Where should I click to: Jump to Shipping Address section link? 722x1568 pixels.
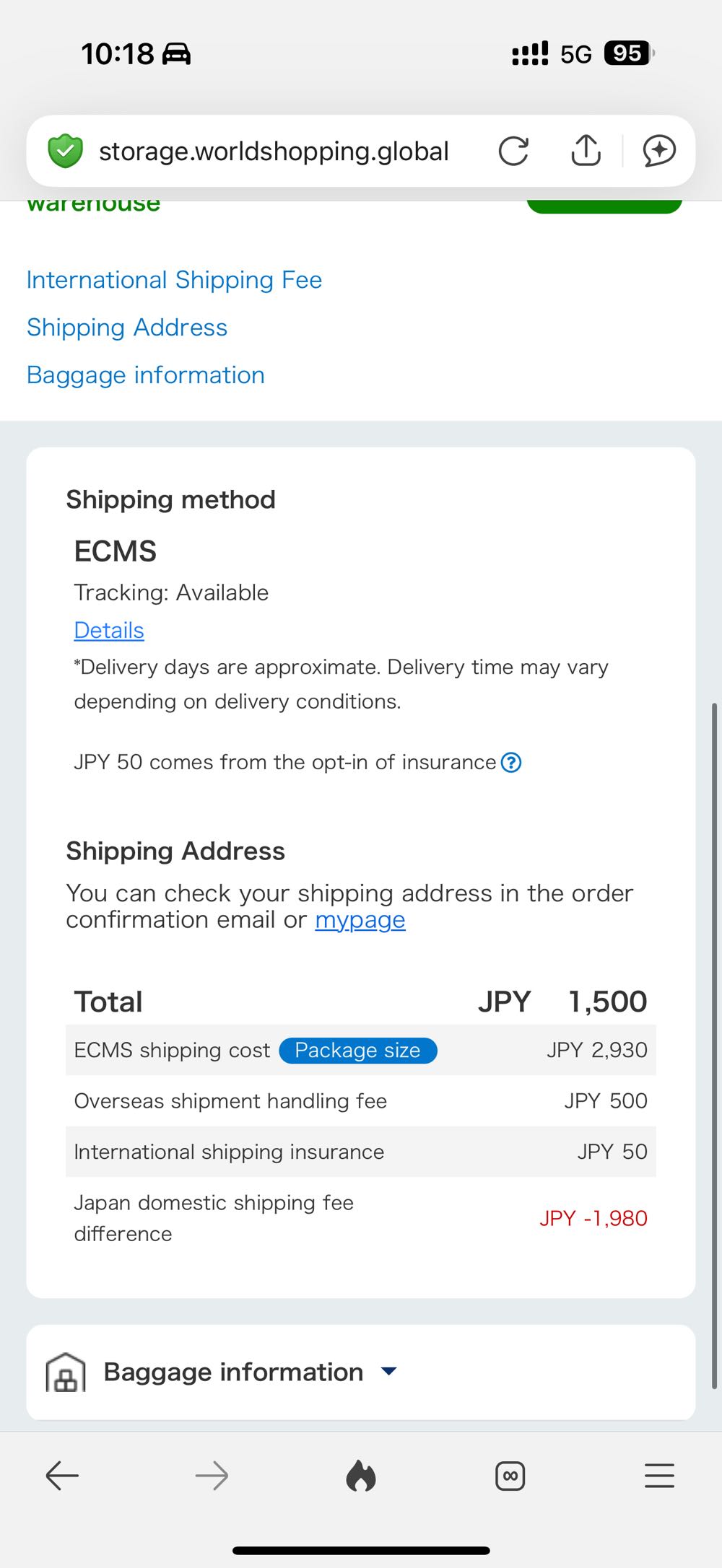(127, 328)
